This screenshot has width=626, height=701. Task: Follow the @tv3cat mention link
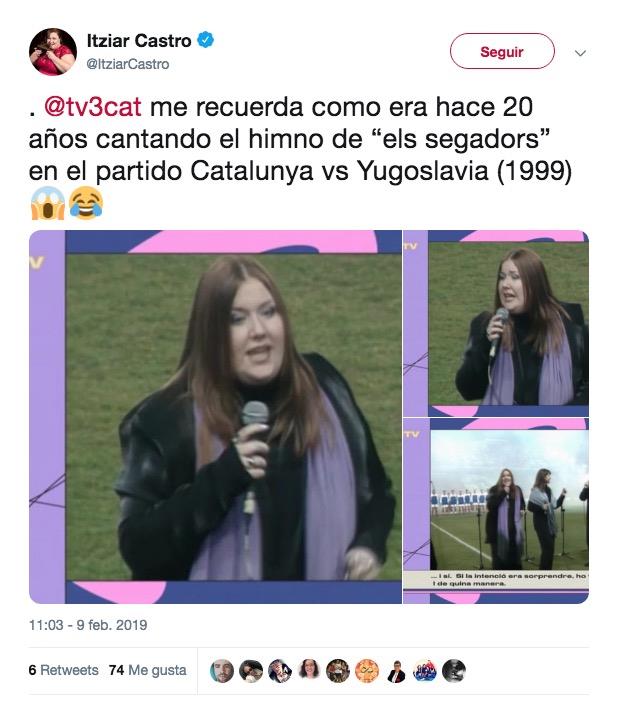point(93,107)
